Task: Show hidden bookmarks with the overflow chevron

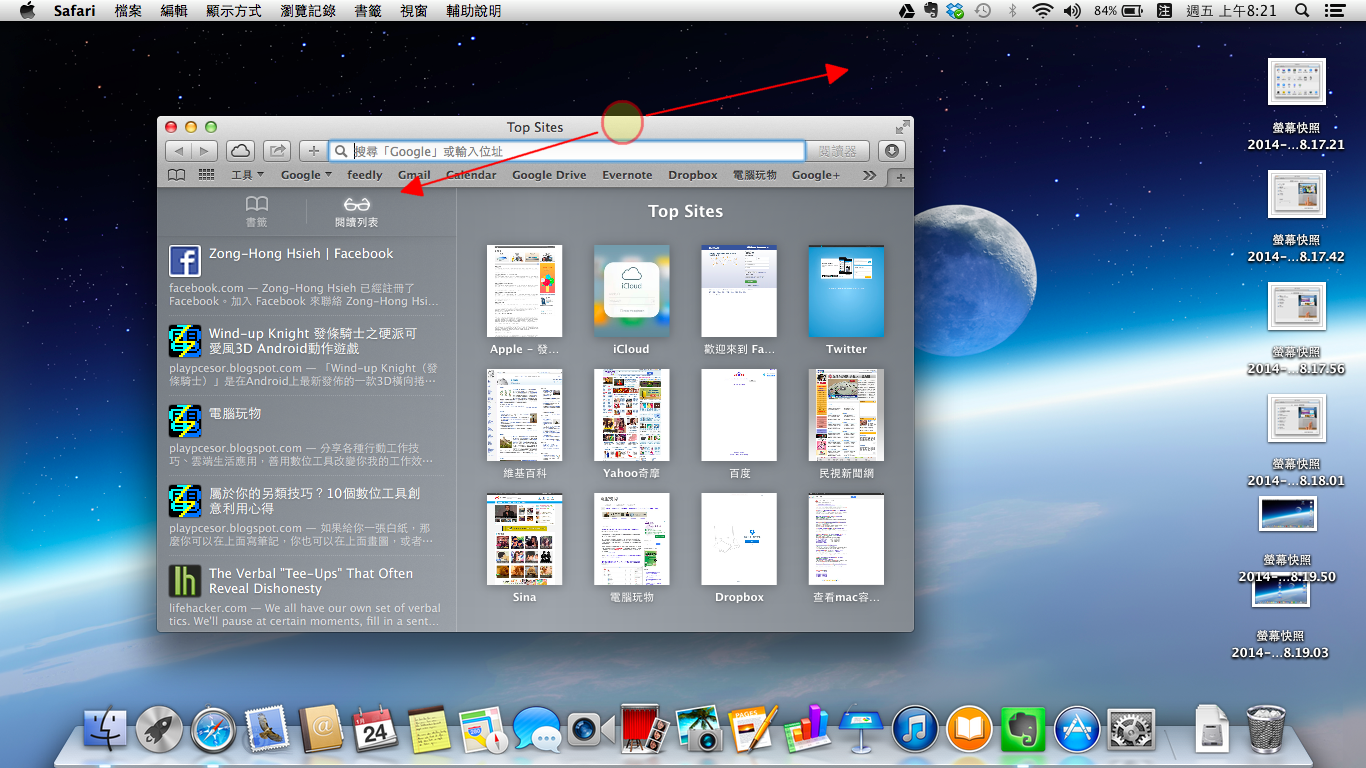Action: [x=869, y=175]
